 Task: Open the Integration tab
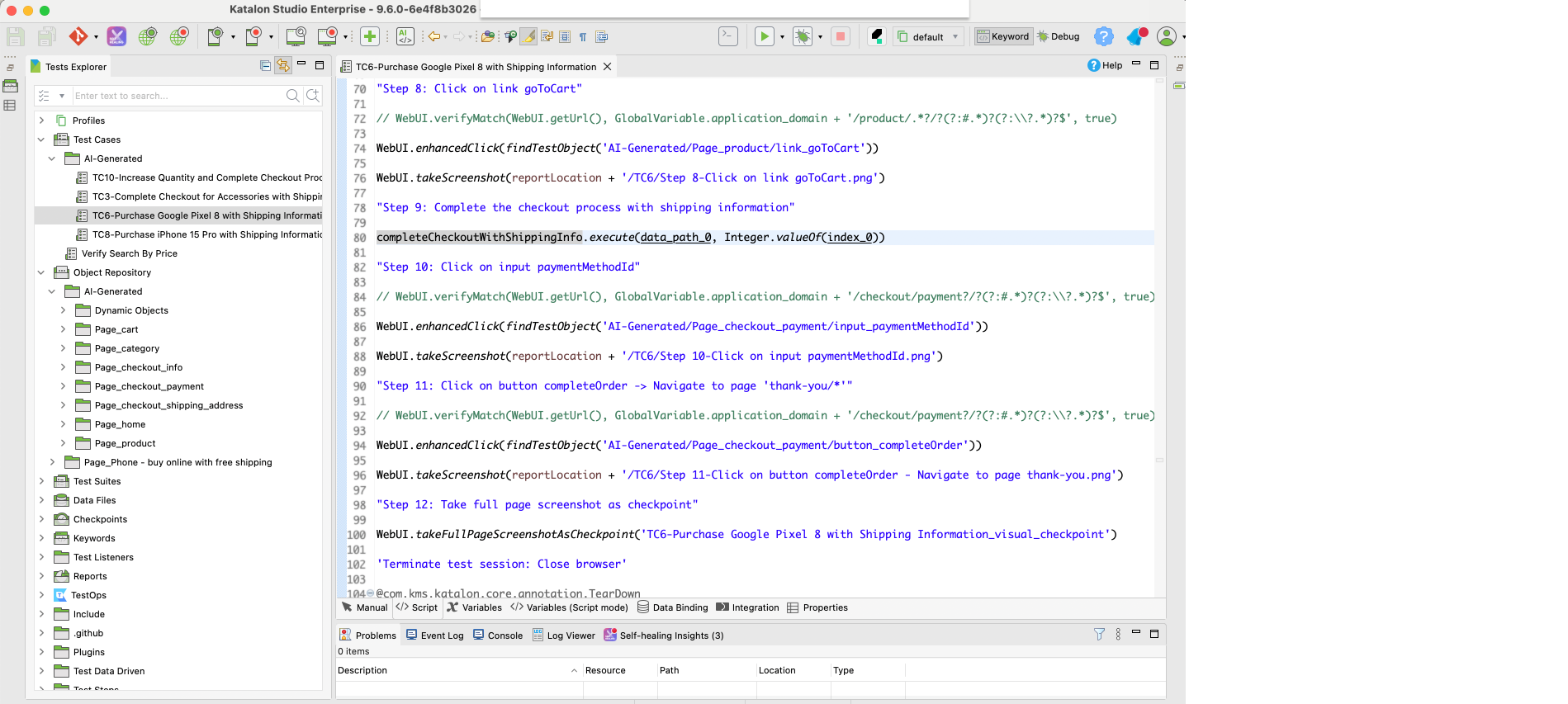pos(748,607)
